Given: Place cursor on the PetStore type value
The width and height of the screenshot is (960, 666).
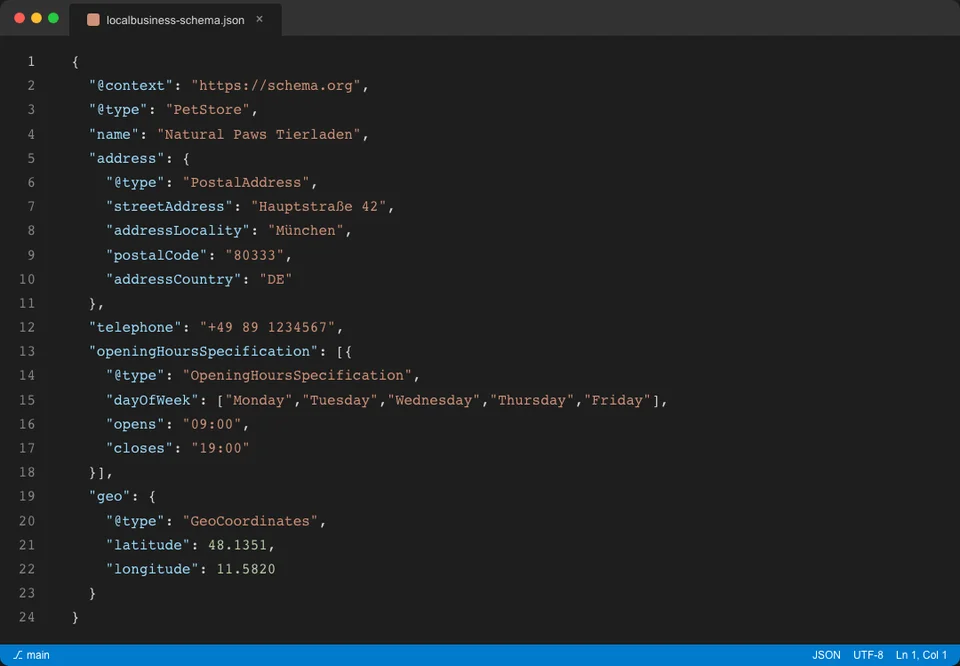Looking at the screenshot, I should (x=208, y=109).
